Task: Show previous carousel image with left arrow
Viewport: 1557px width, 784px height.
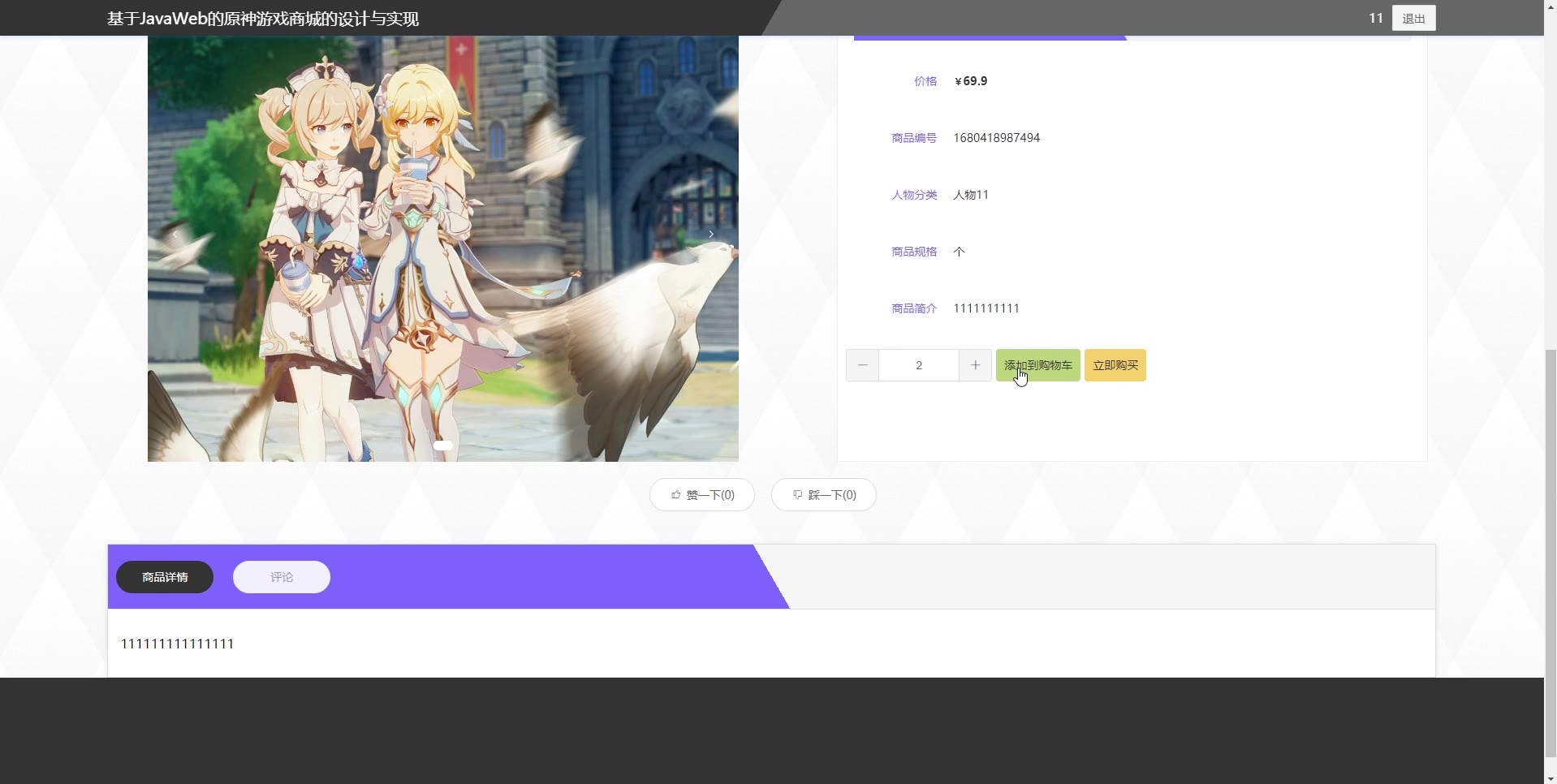Action: point(175,234)
